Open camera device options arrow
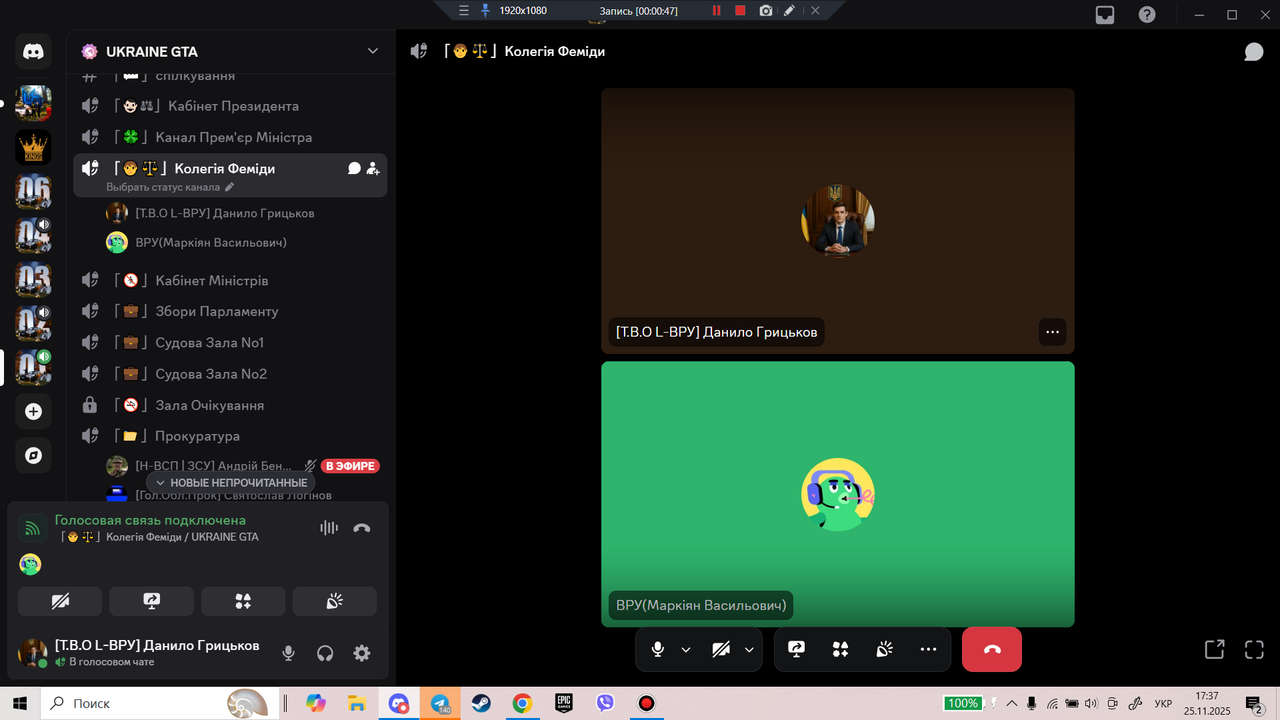The width and height of the screenshot is (1280, 720). pos(749,649)
